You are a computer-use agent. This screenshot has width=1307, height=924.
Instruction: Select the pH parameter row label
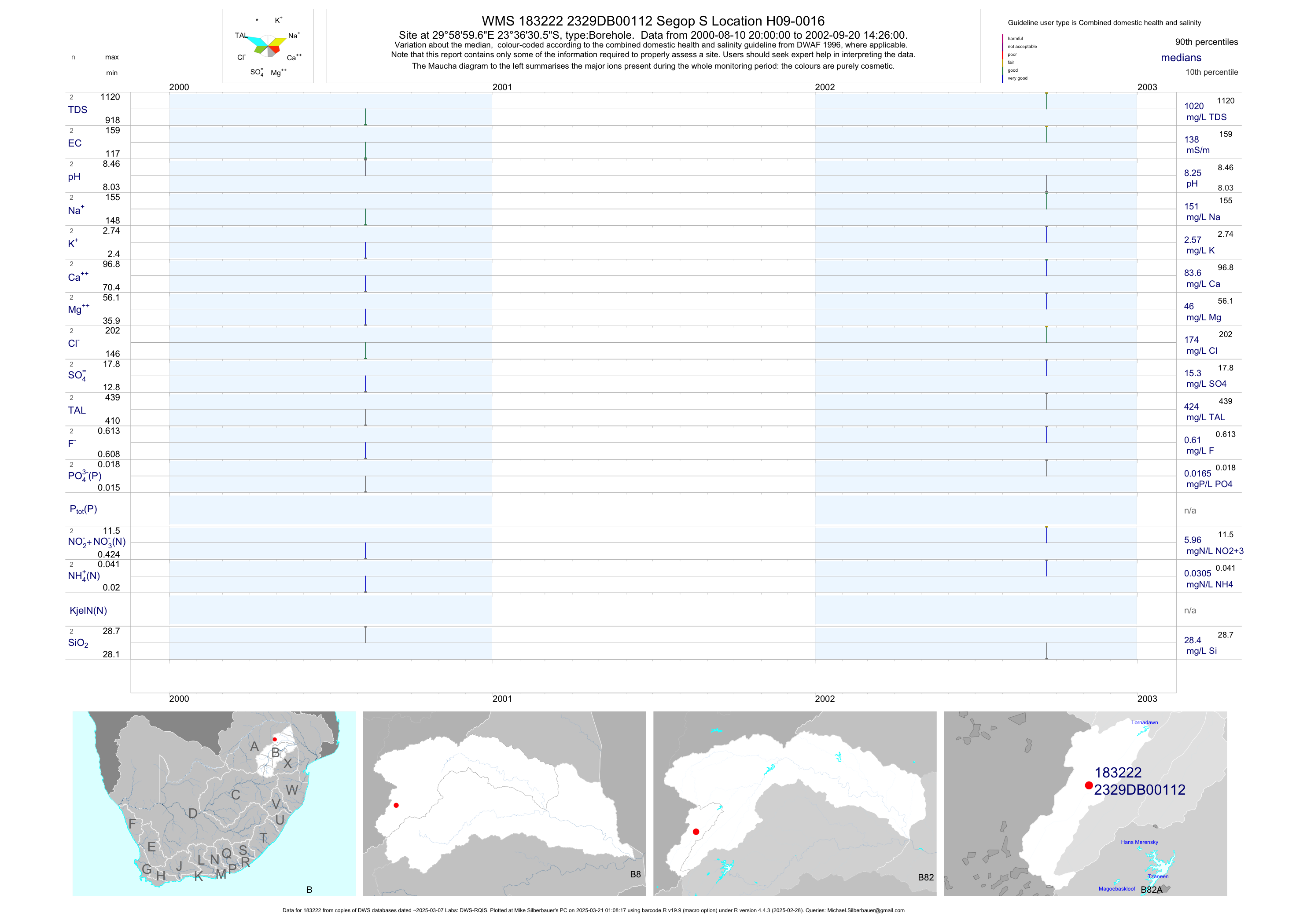[x=74, y=177]
